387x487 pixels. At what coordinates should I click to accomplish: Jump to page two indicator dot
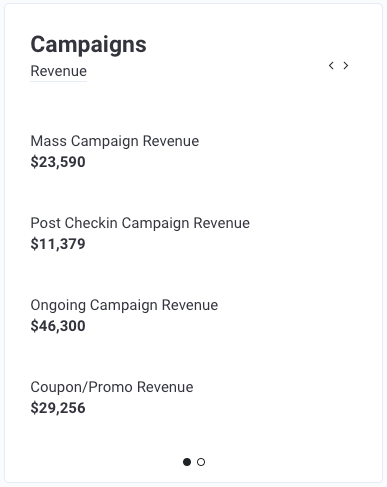[x=201, y=462]
